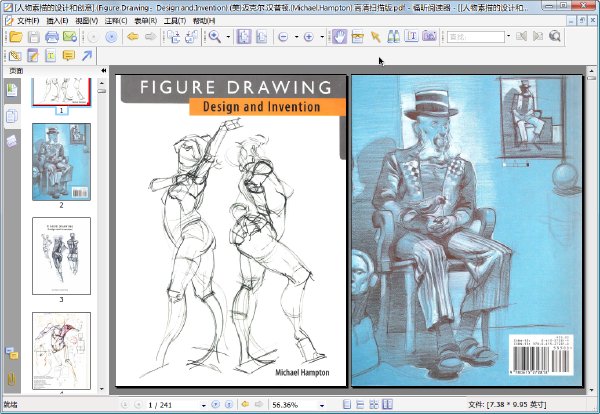Choose the snapshot tool icon
The width and height of the screenshot is (600, 414).
(357, 37)
